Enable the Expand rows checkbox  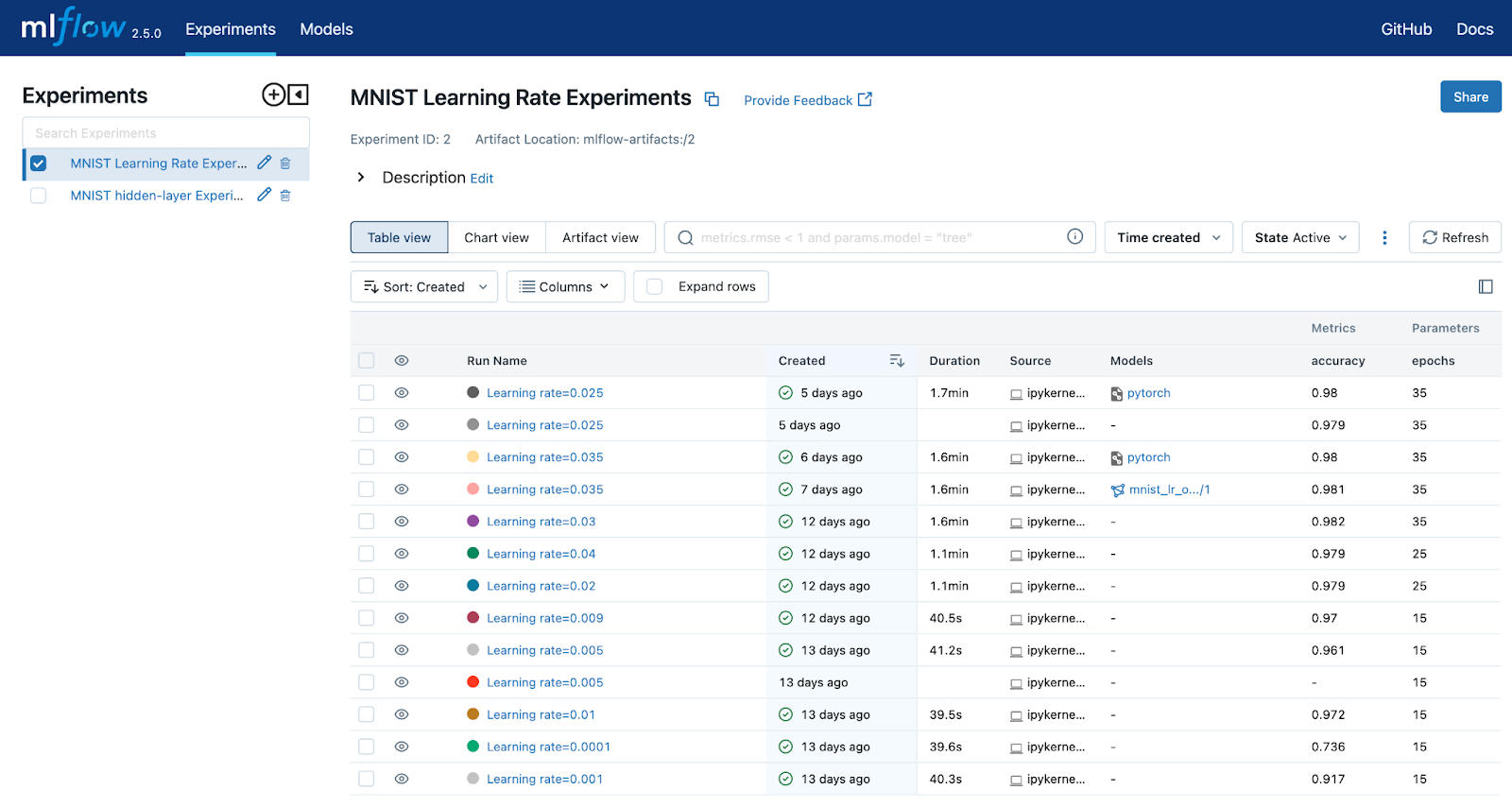pyautogui.click(x=655, y=287)
